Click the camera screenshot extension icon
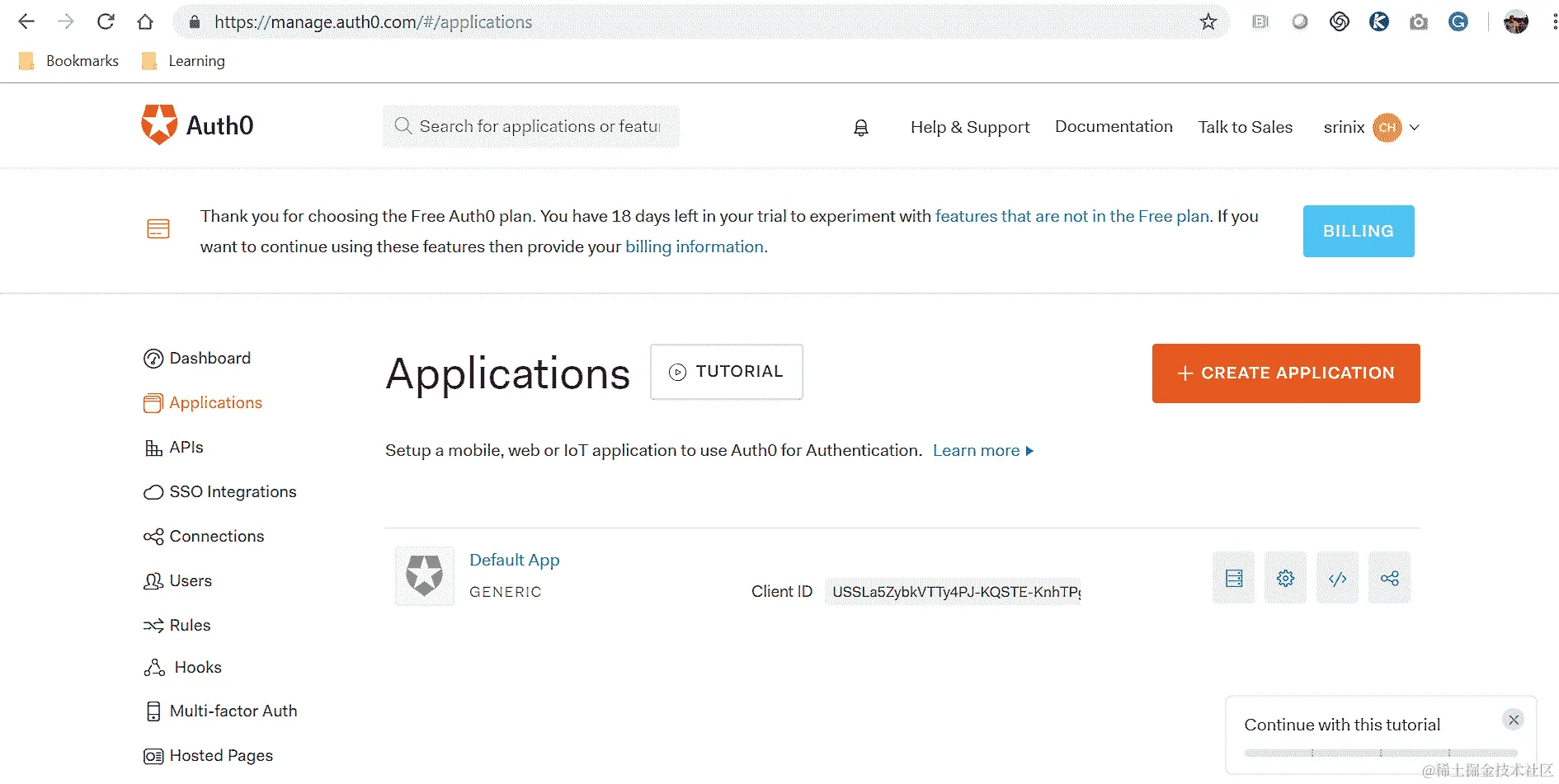The width and height of the screenshot is (1559, 784). (1419, 21)
